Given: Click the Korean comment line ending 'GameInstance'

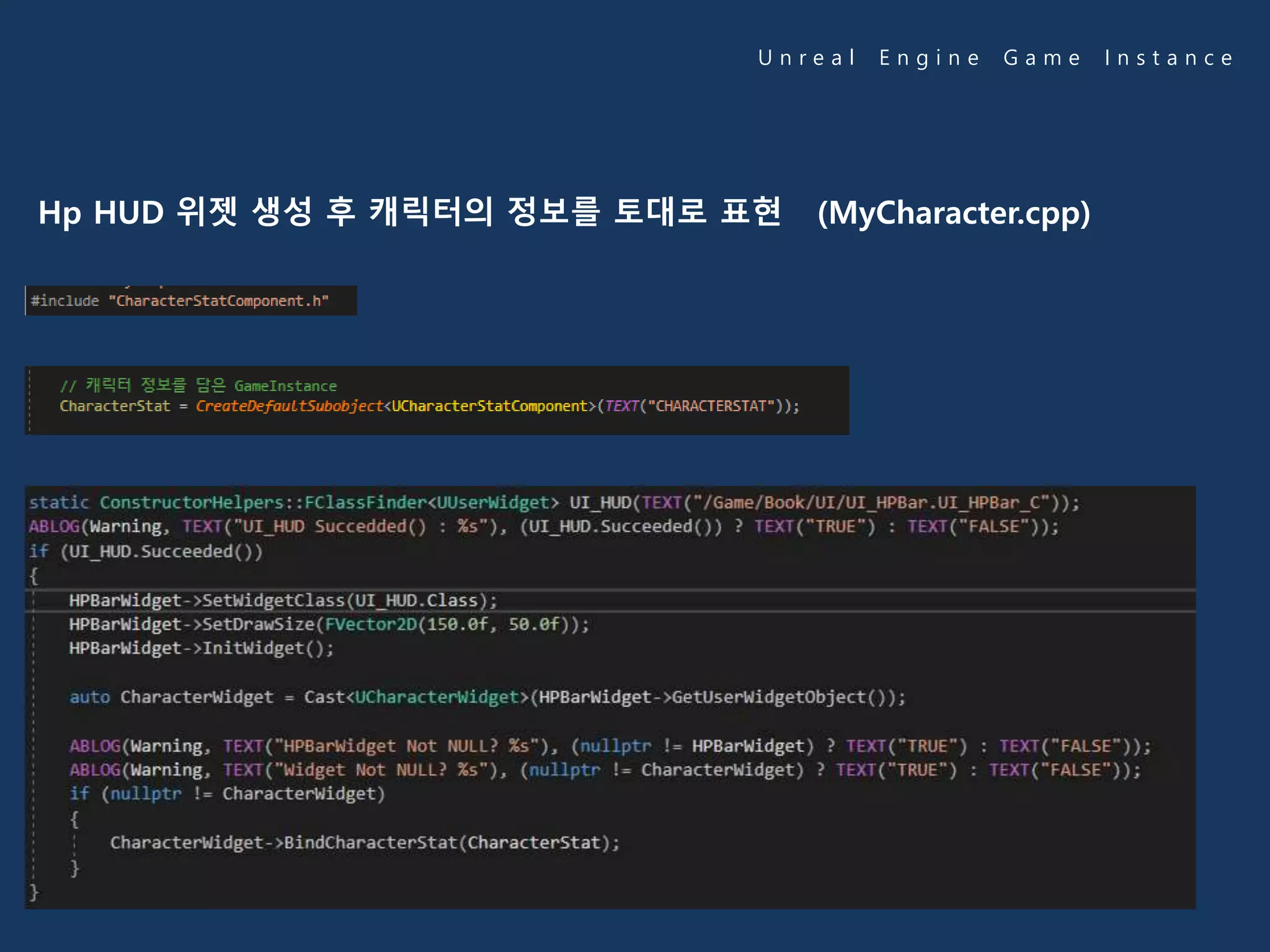Looking at the screenshot, I should click(x=198, y=386).
